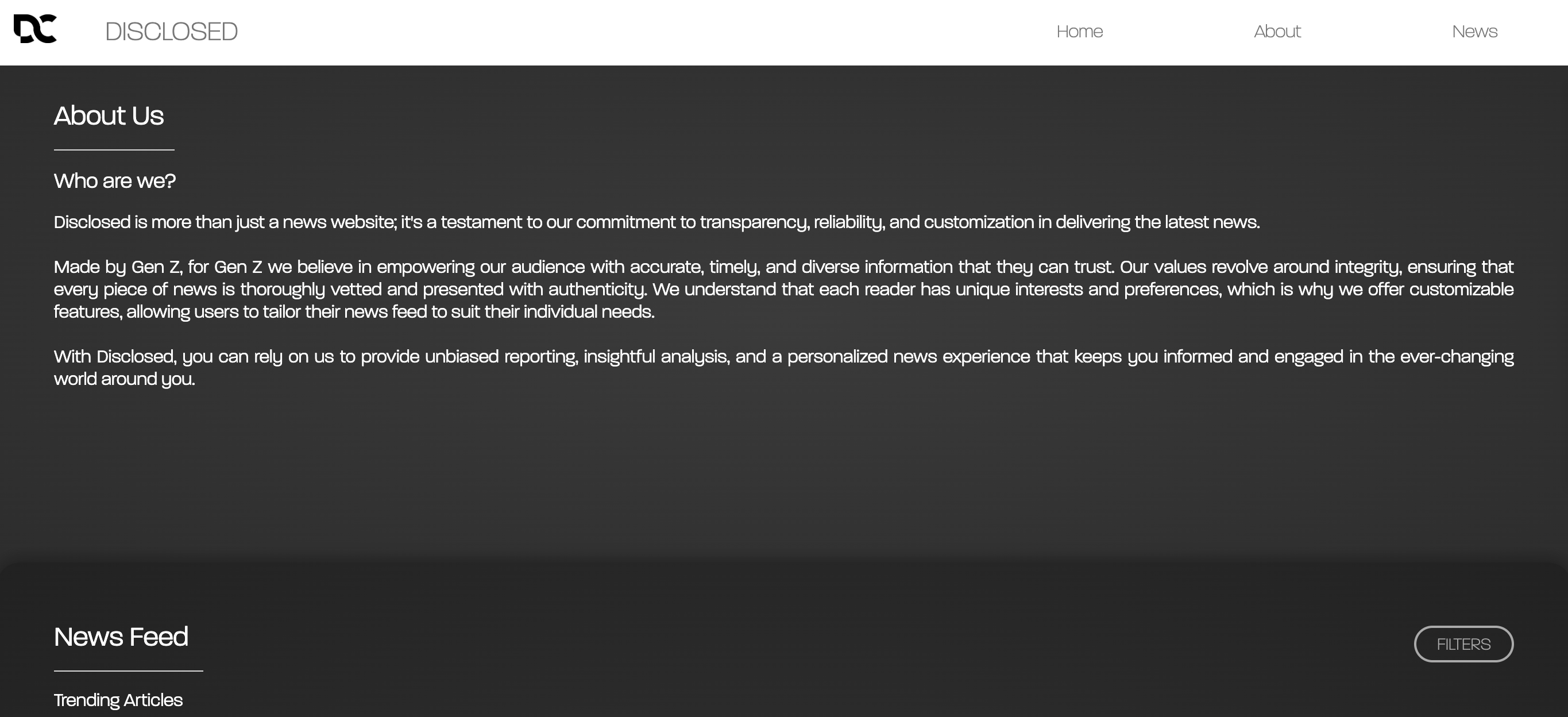Viewport: 1568px width, 717px height.
Task: Click the divider line under About Us
Action: 114,150
